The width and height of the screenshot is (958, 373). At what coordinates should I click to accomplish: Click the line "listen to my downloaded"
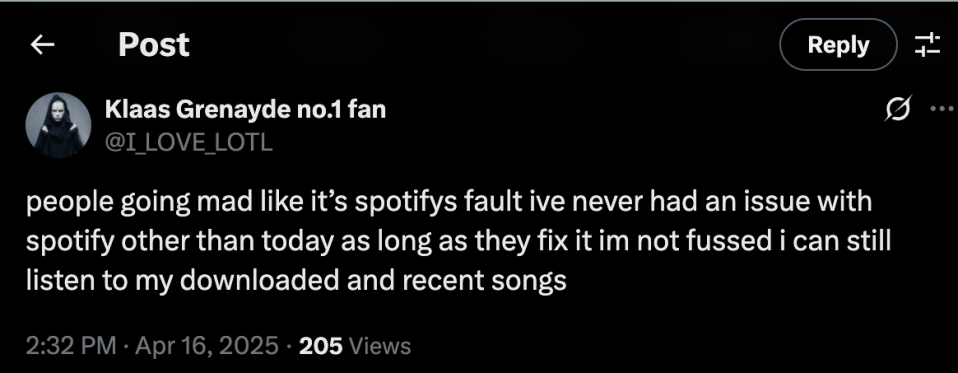coord(296,281)
